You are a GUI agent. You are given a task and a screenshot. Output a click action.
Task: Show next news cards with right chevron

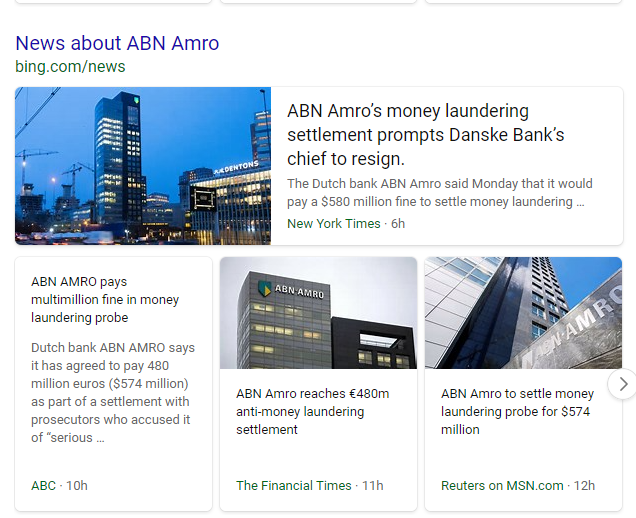[623, 384]
